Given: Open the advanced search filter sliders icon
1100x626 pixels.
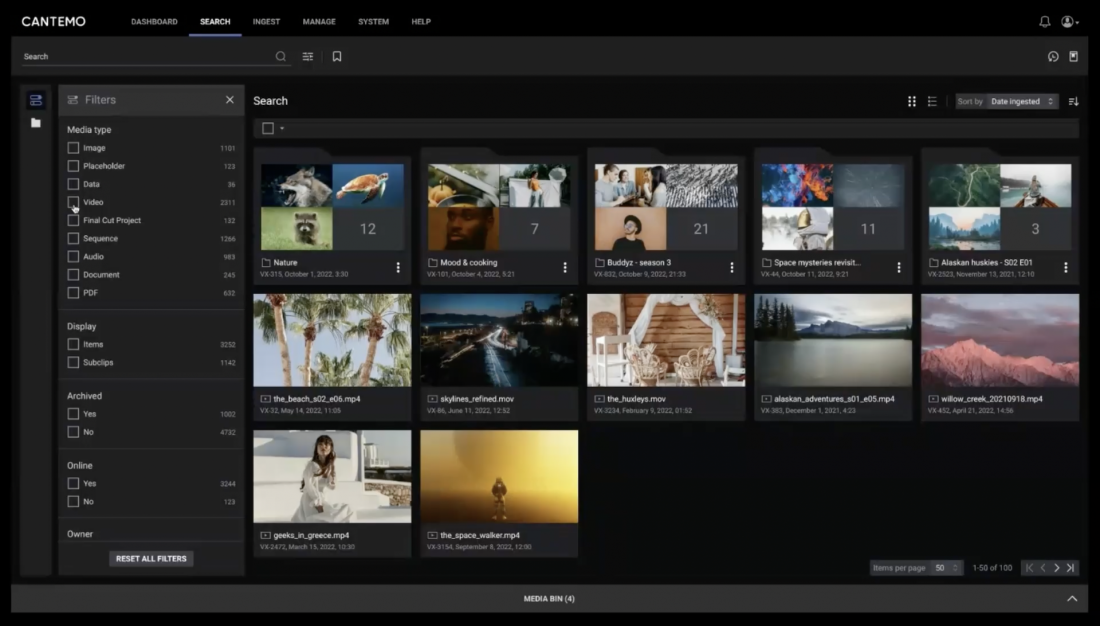Looking at the screenshot, I should 308,56.
